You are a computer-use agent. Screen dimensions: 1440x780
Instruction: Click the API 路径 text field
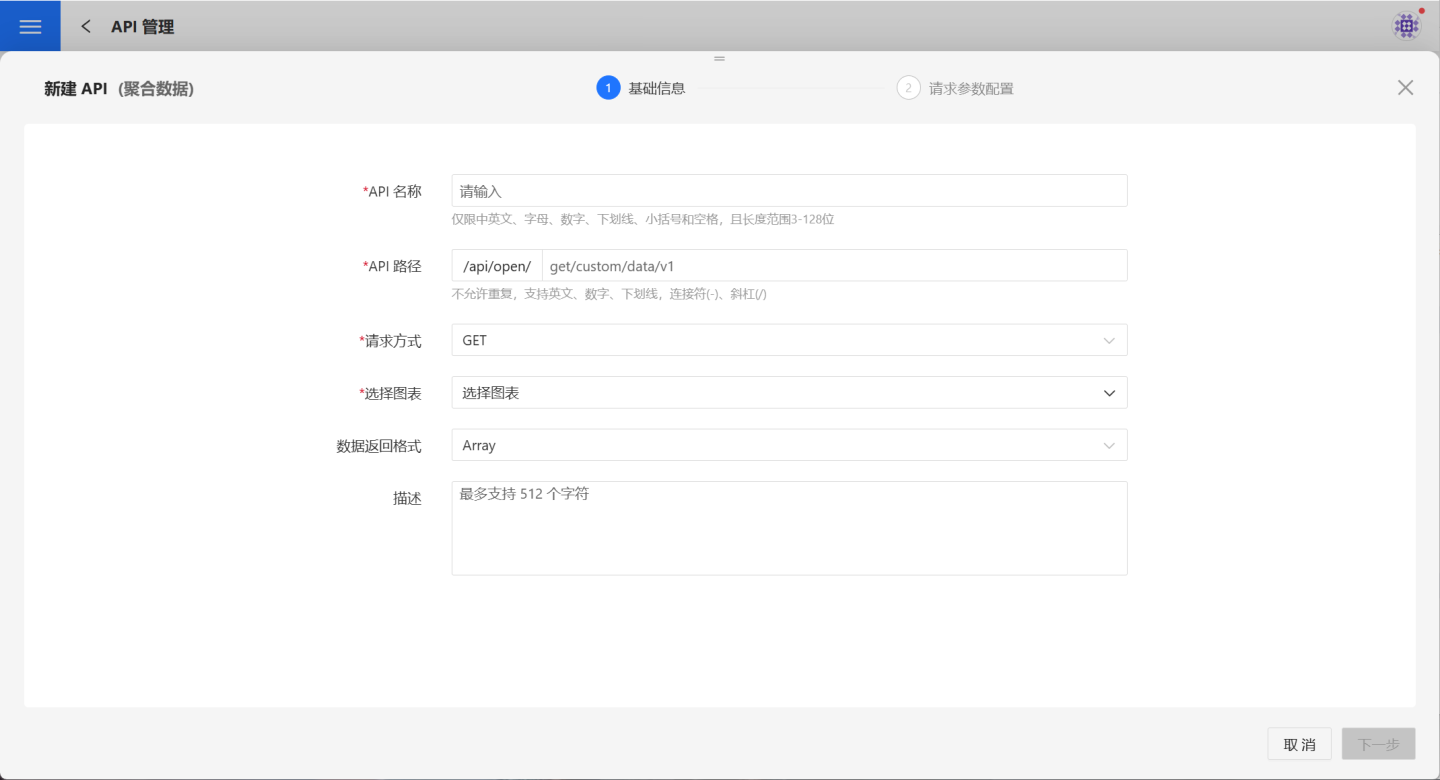point(833,266)
